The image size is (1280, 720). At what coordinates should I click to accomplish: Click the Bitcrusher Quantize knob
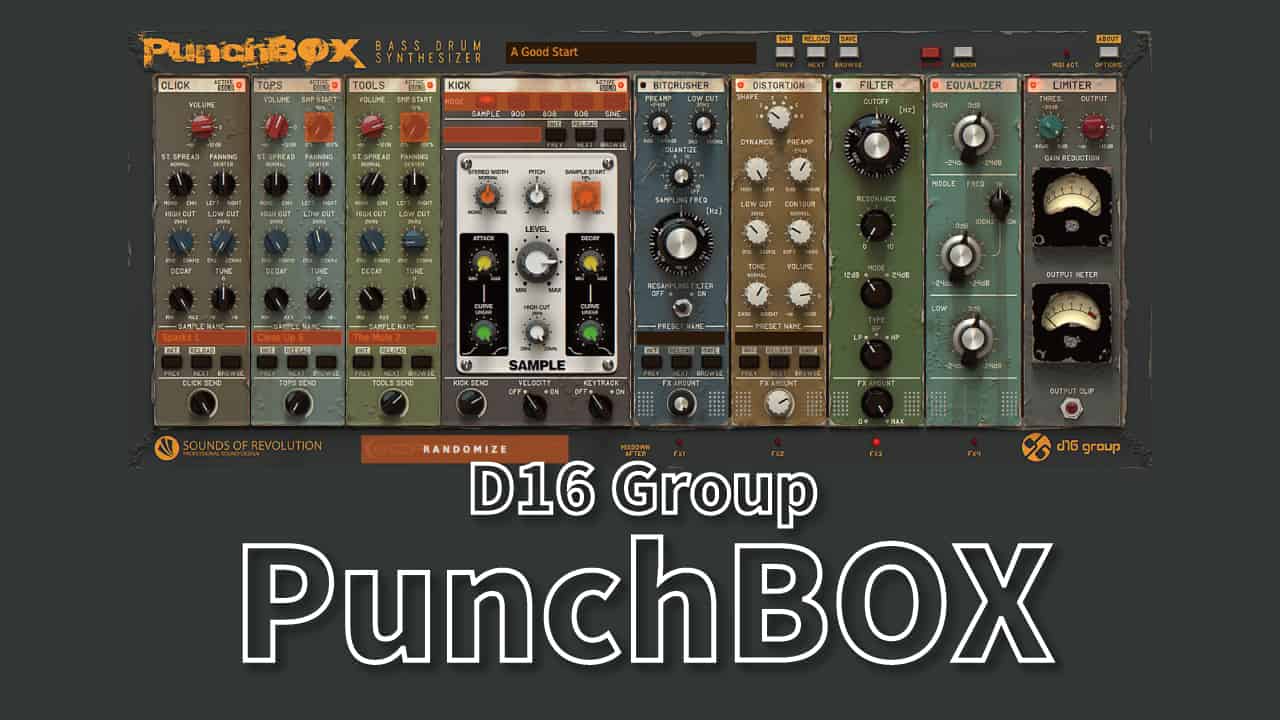point(680,176)
